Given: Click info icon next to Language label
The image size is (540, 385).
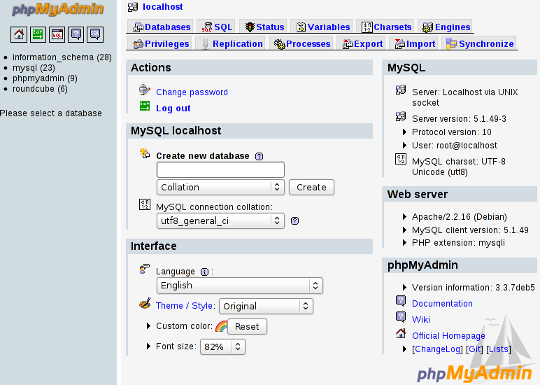Looking at the screenshot, I should (205, 272).
